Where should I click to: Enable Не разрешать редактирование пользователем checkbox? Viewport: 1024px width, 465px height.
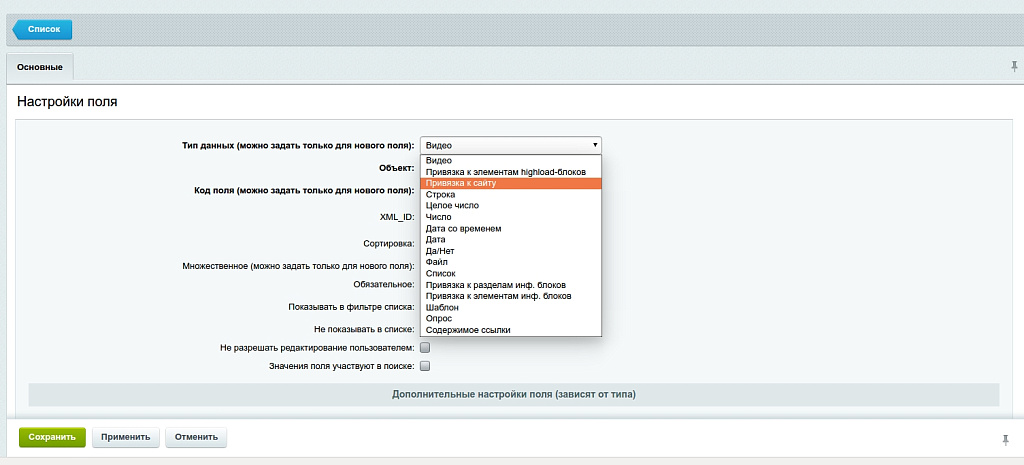(x=425, y=348)
